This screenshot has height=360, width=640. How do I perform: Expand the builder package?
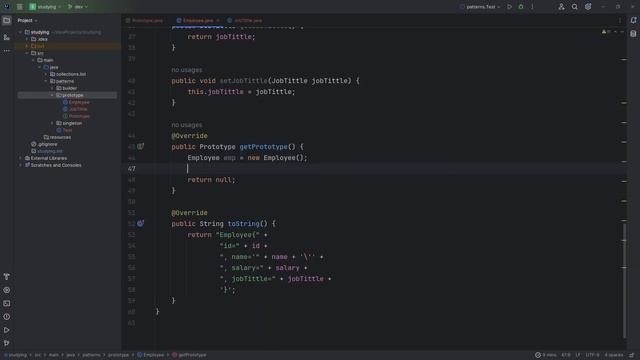[52, 88]
